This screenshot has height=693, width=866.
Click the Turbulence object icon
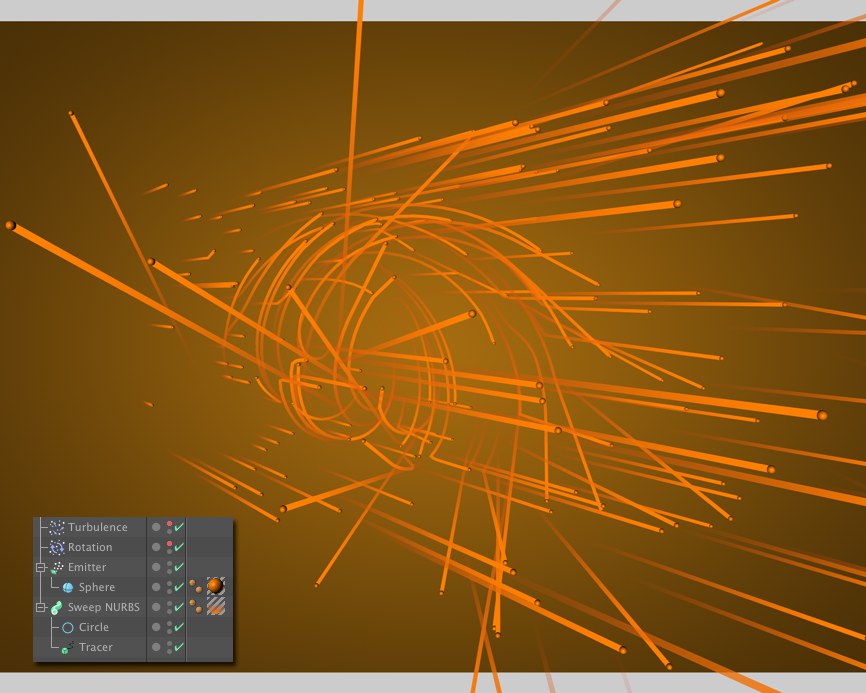(57, 527)
